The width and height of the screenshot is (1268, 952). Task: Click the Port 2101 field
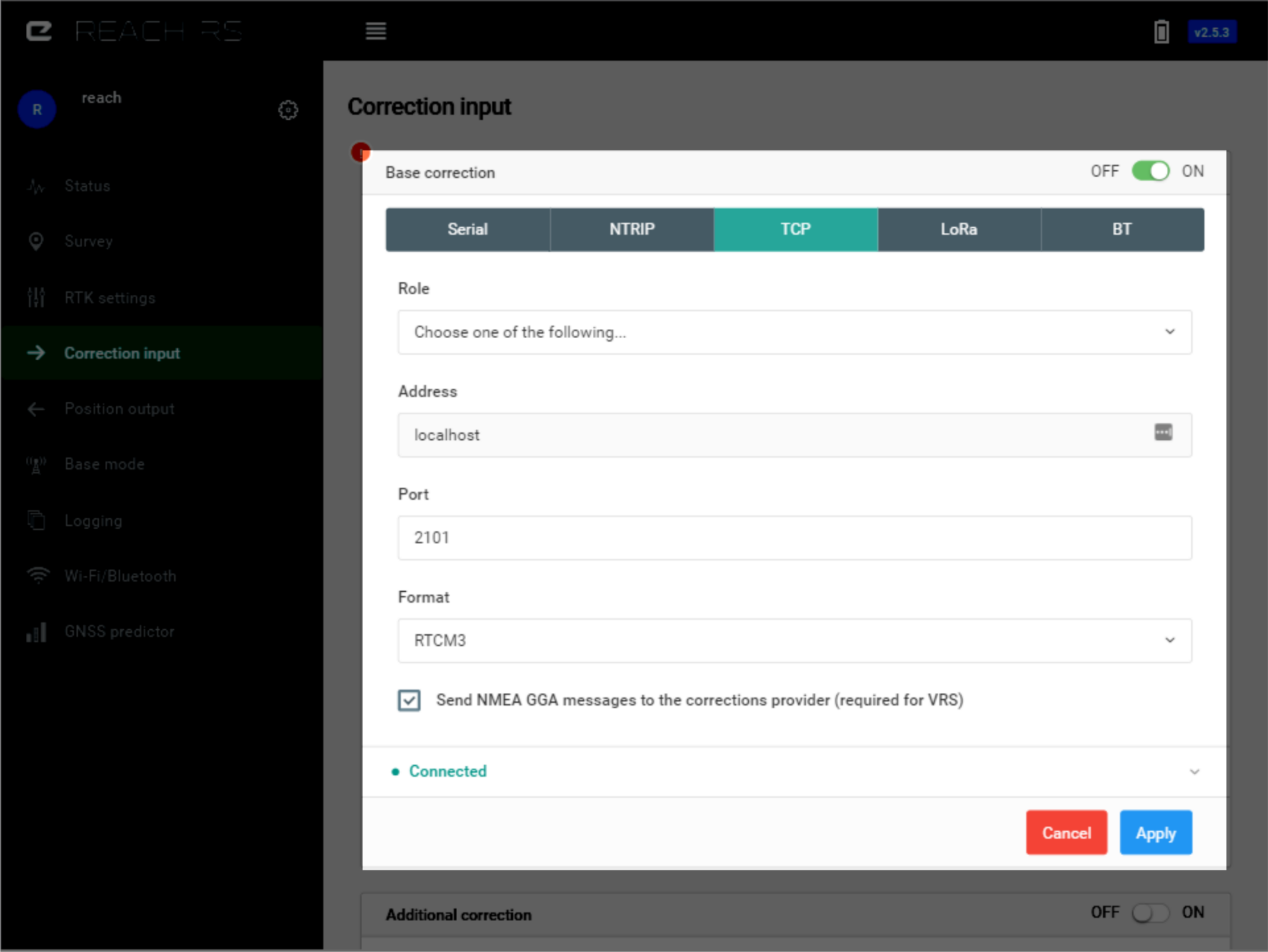[x=795, y=537]
